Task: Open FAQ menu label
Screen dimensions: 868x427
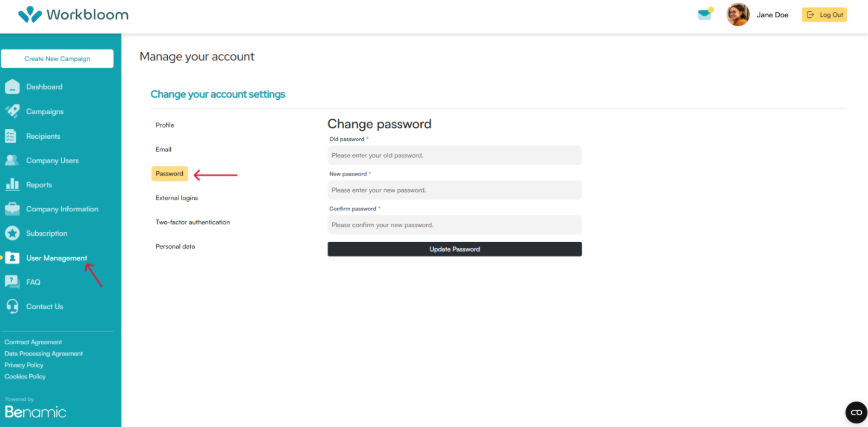Action: pos(33,282)
